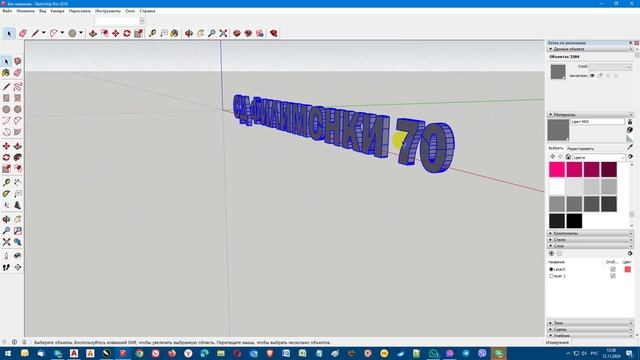640x360 pixels.
Task: Open 3D Warehouse from the top toolbar
Action: (x=237, y=33)
